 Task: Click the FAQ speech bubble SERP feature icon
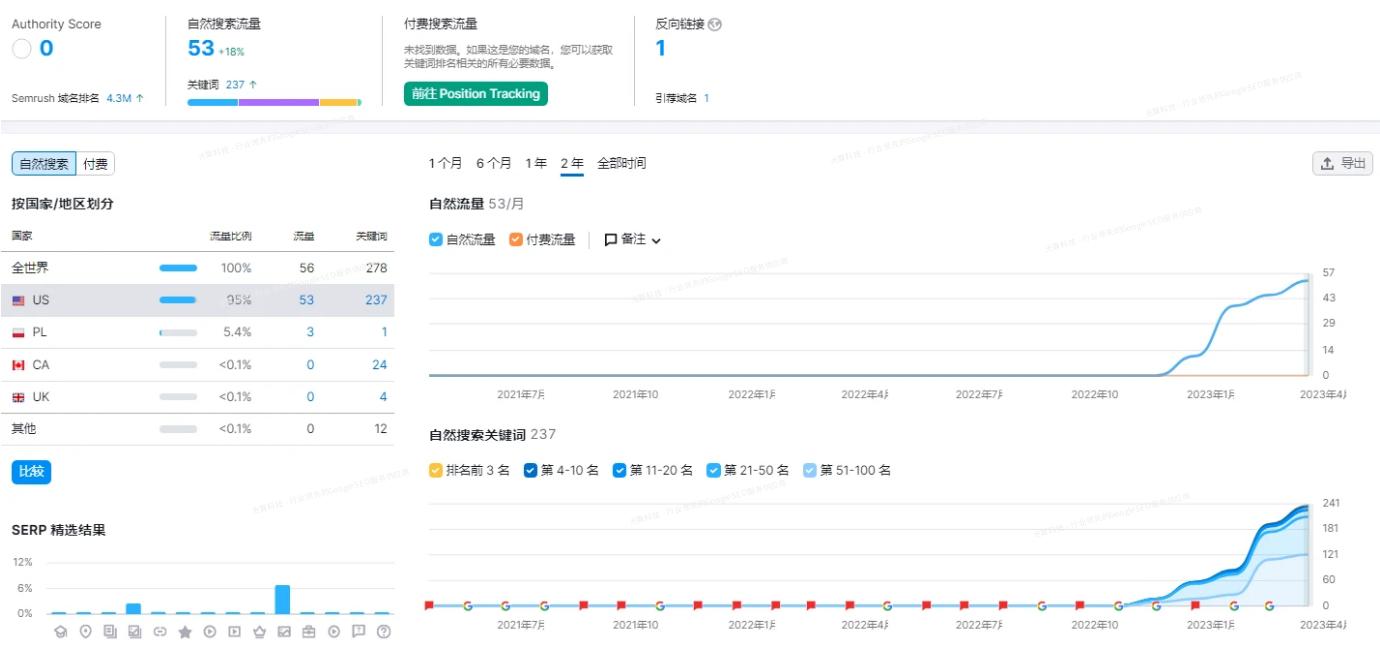[358, 631]
